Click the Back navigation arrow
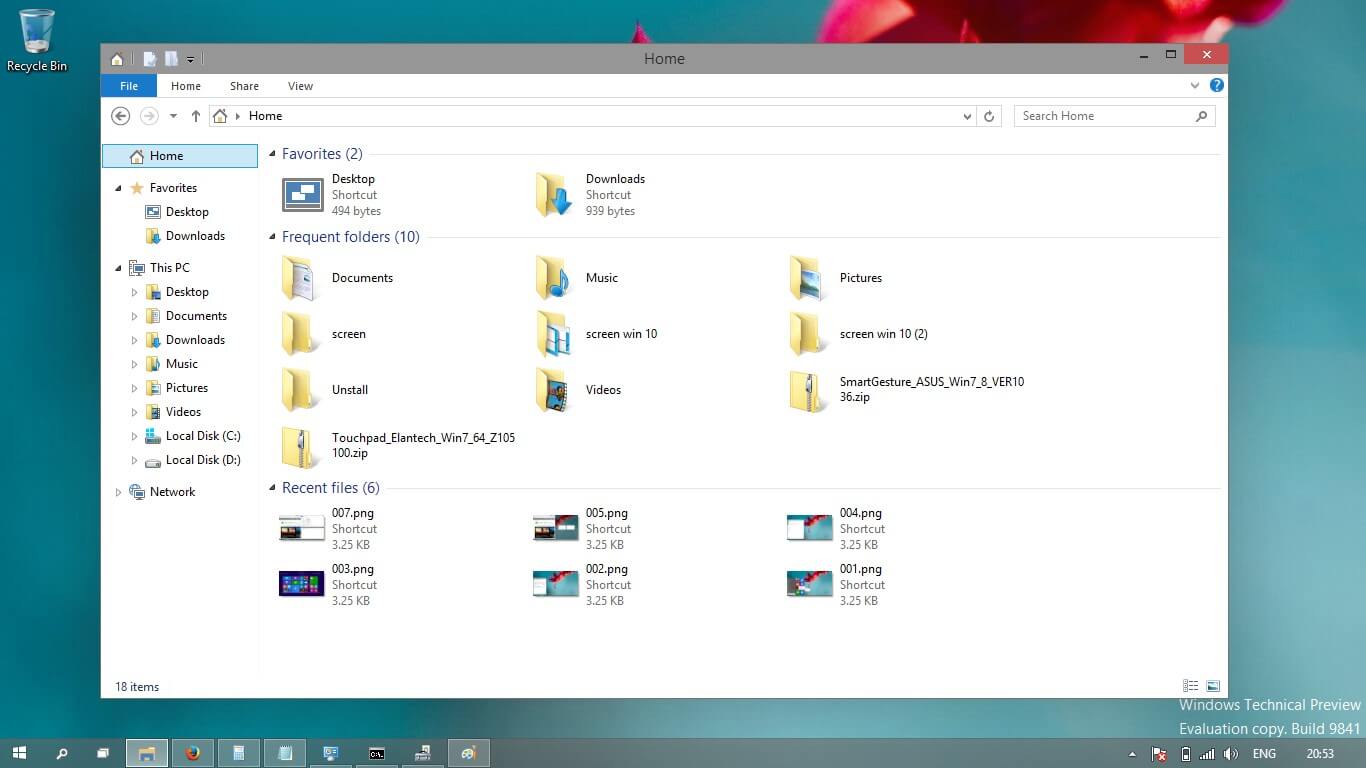Image resolution: width=1366 pixels, height=768 pixels. 121,116
